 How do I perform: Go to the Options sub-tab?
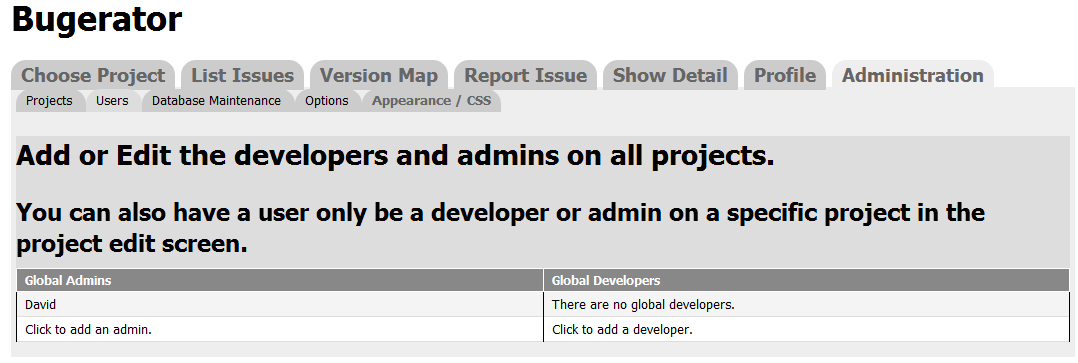click(327, 100)
